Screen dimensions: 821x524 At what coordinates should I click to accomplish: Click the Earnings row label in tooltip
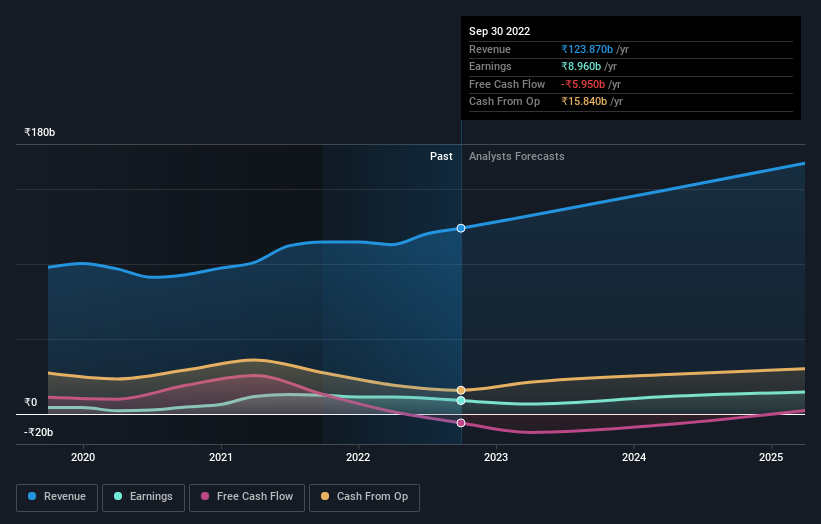tap(490, 66)
